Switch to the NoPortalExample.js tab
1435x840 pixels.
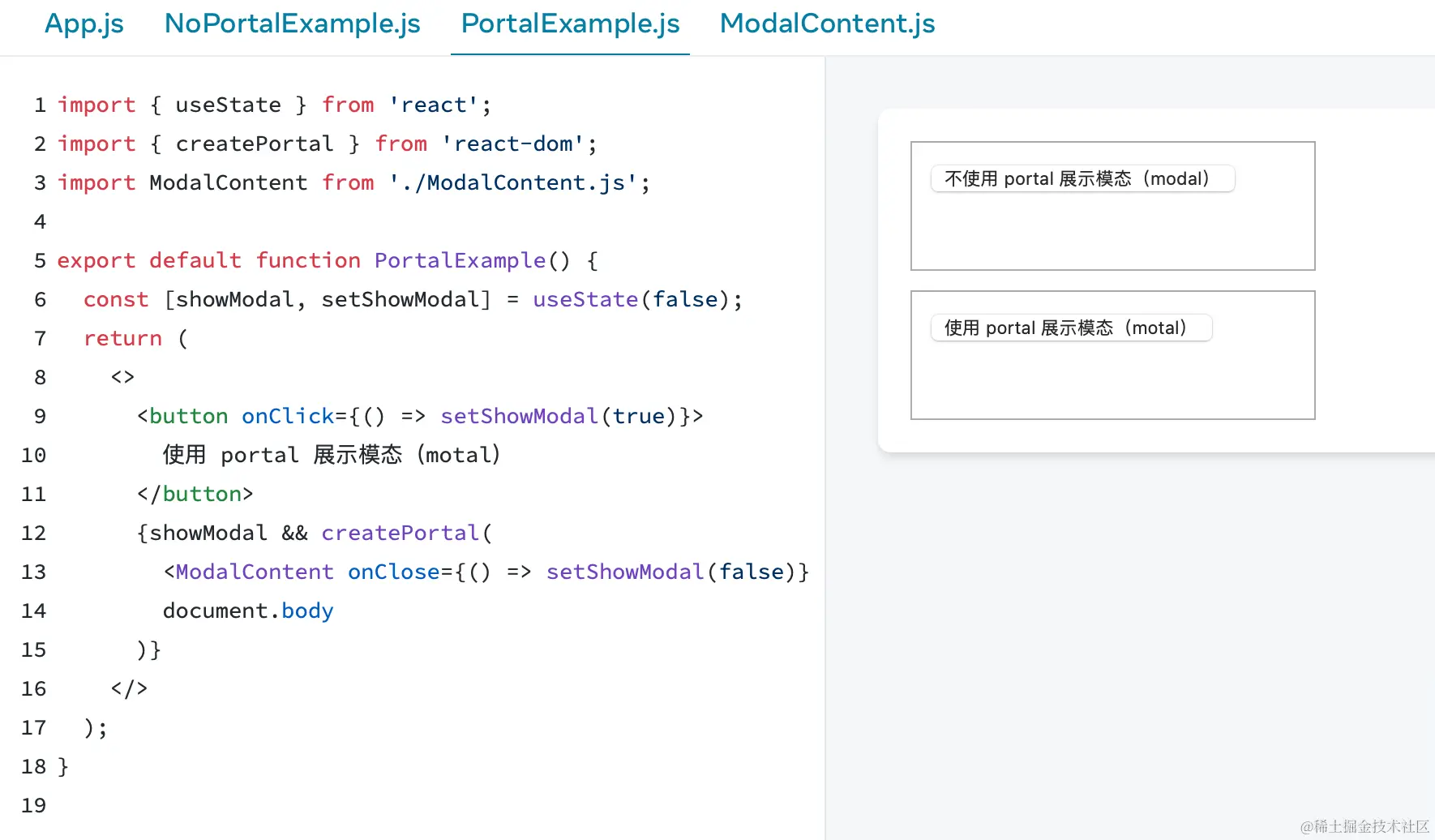click(x=293, y=24)
